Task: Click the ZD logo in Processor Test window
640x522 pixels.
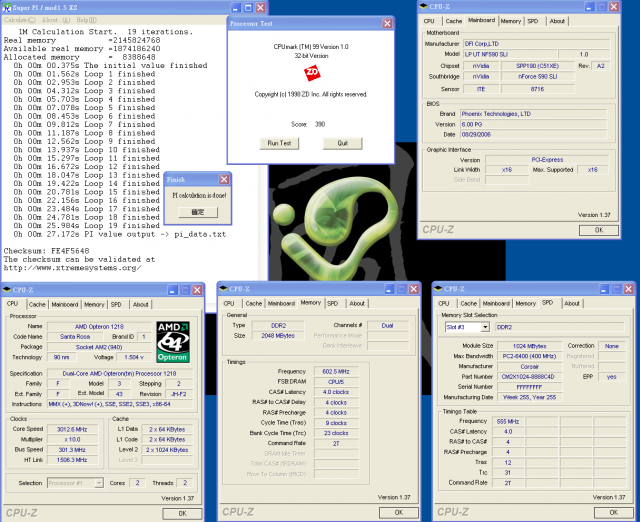Action: pos(312,73)
